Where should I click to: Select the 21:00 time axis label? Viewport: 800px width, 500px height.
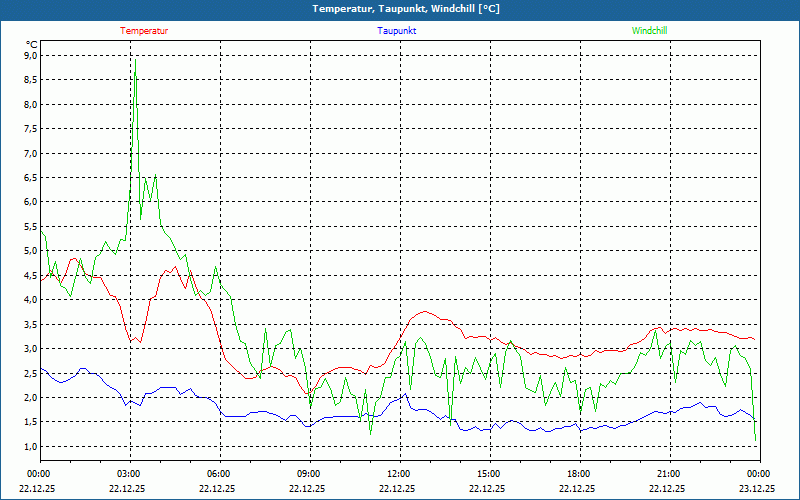[668, 474]
